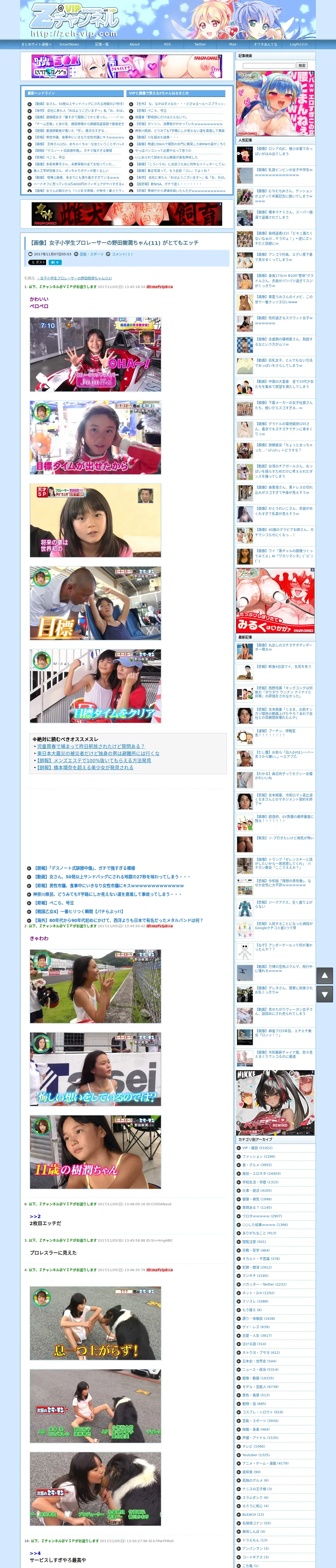This screenshot has width=336, height=1568.
Task: Click the Zチャンネル site logo header
Action: [74, 21]
